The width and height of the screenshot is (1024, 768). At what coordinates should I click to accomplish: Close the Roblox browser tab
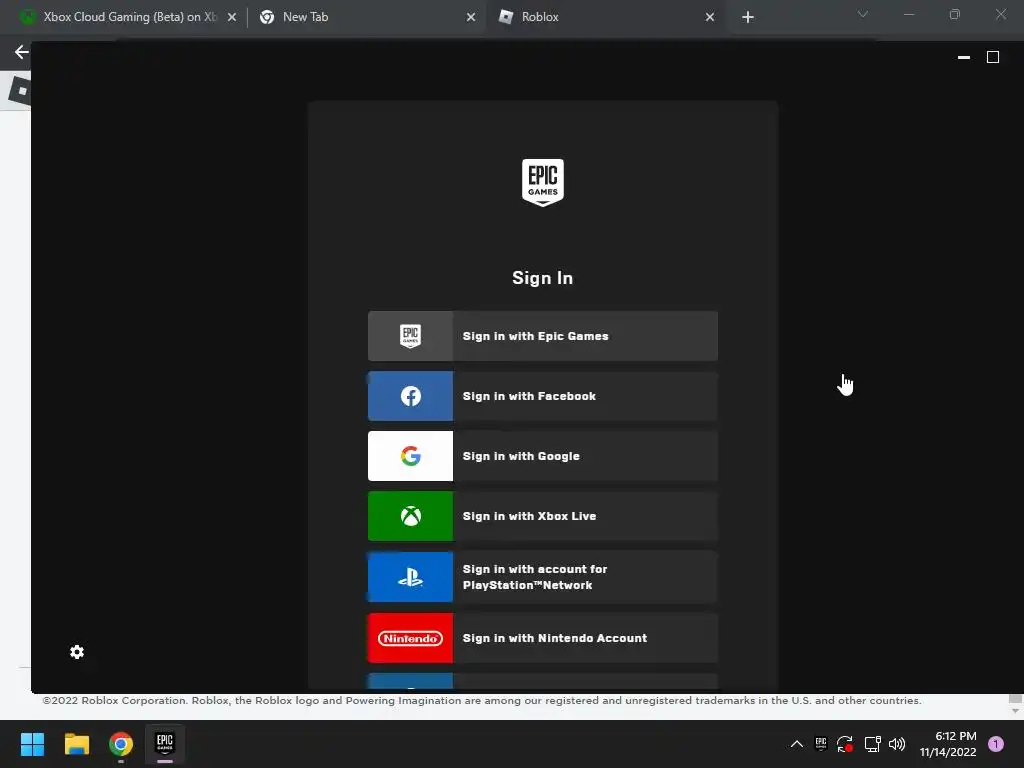[x=710, y=17]
